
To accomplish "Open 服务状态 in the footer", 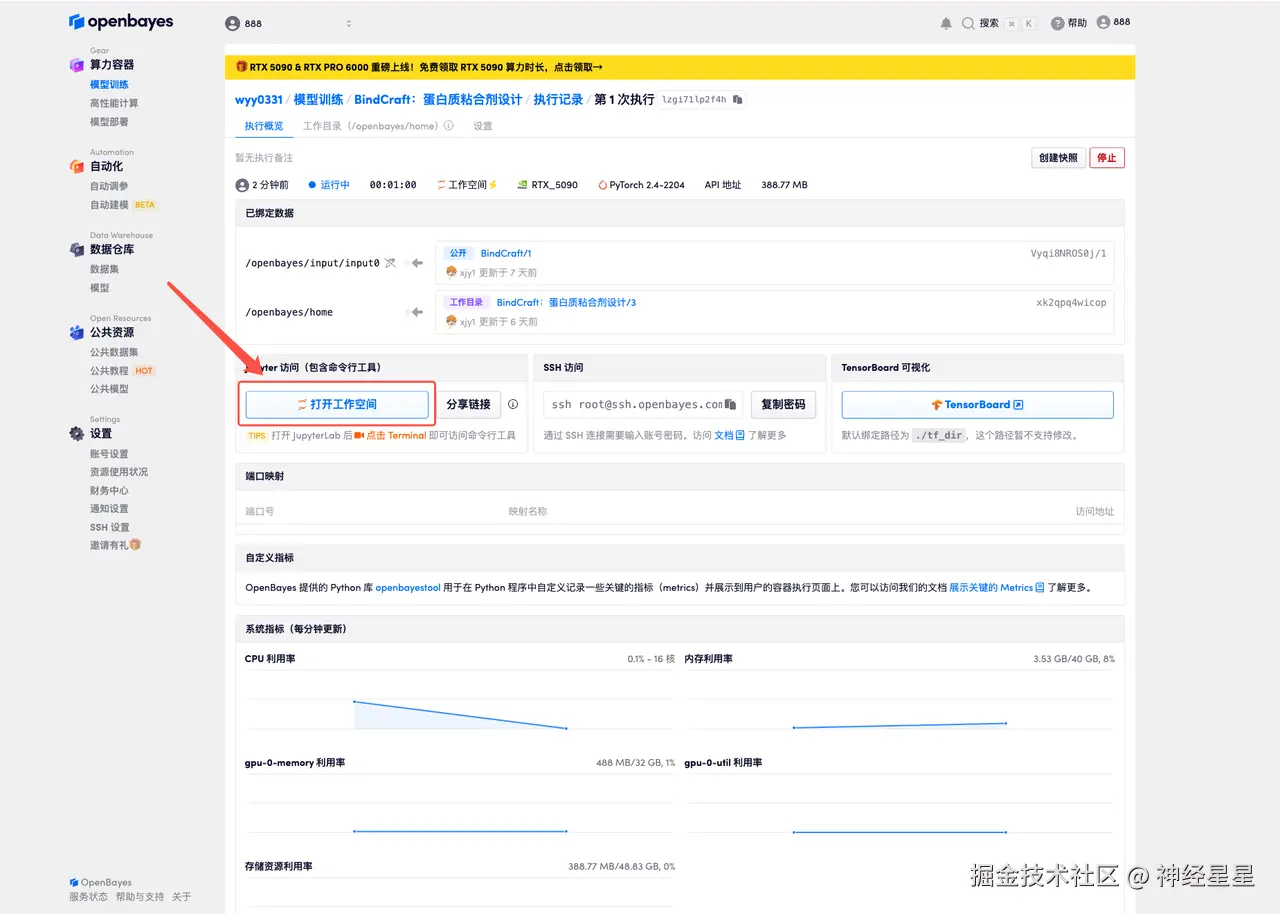I will pos(88,897).
